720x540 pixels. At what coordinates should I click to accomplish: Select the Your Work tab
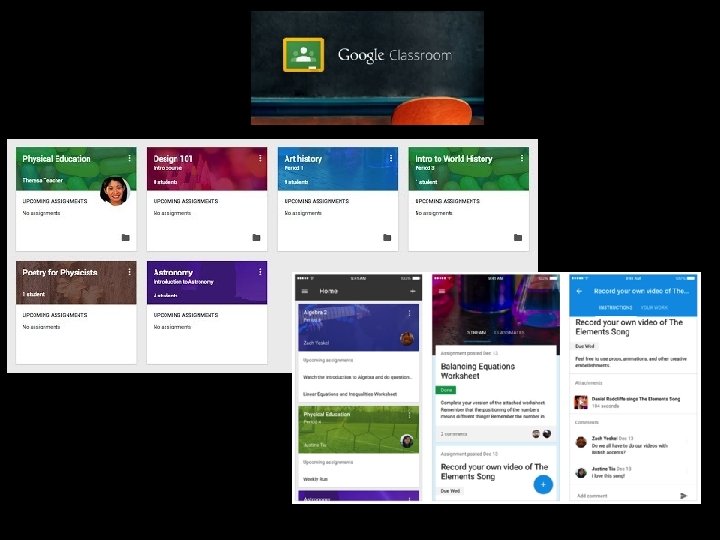click(654, 307)
